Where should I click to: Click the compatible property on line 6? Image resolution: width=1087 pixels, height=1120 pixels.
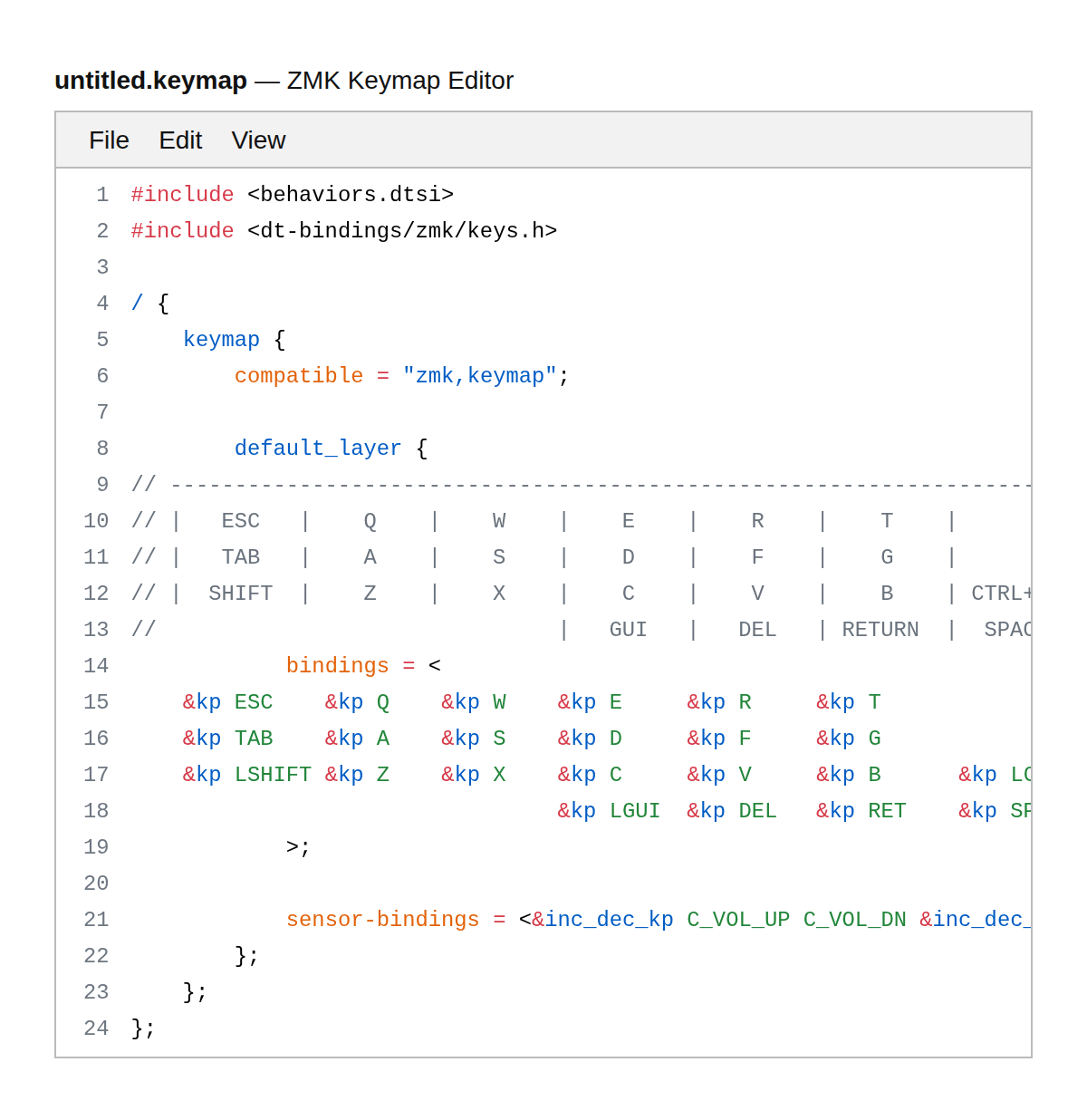click(x=299, y=376)
